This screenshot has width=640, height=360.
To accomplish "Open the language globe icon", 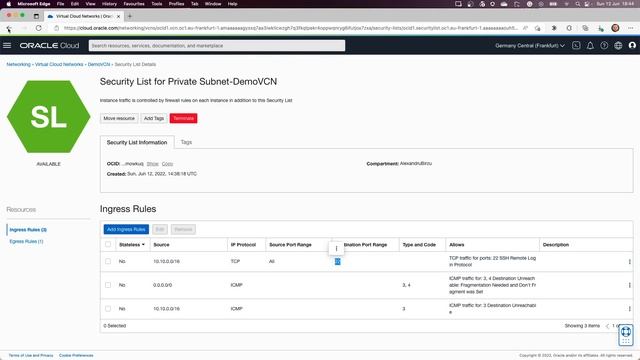I will pos(618,46).
